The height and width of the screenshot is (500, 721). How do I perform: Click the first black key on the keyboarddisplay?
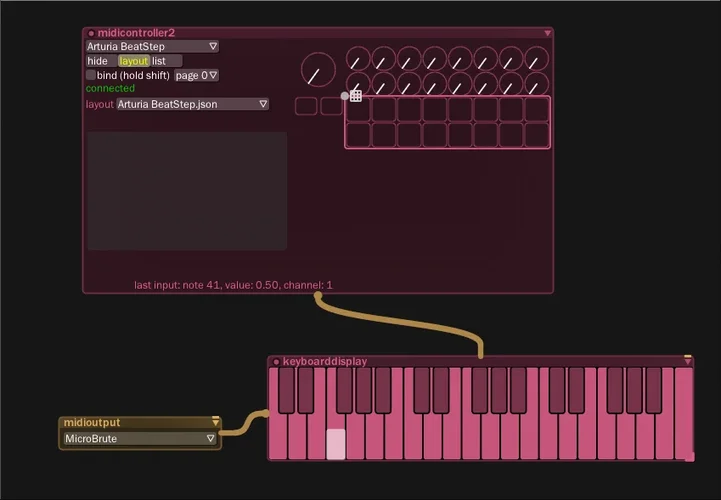[x=286, y=390]
